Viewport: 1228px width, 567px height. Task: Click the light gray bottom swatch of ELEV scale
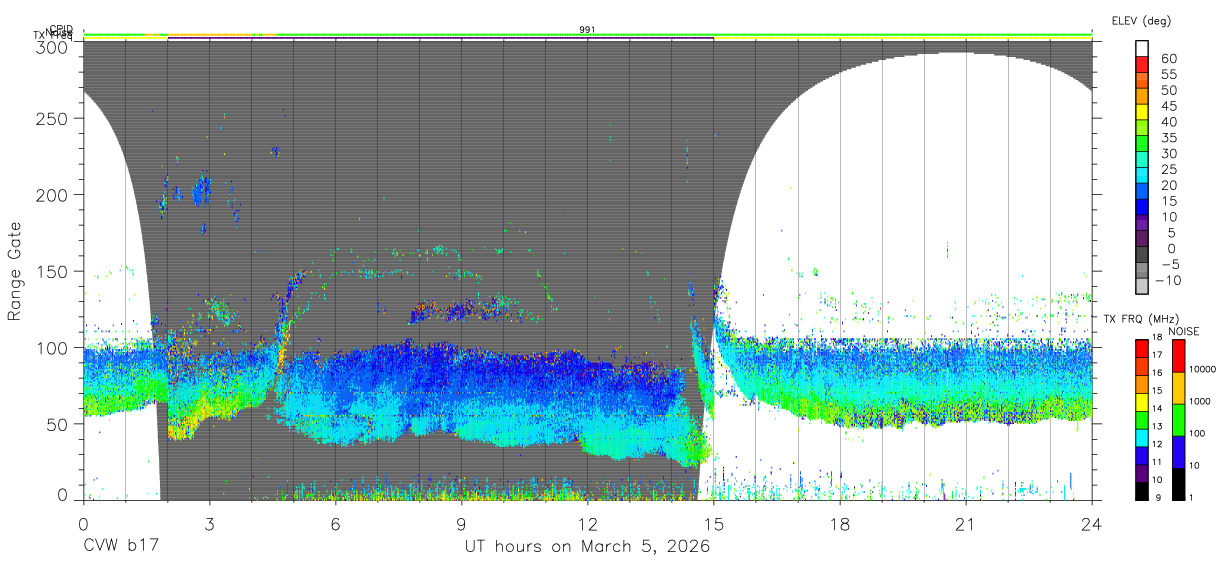click(1142, 286)
